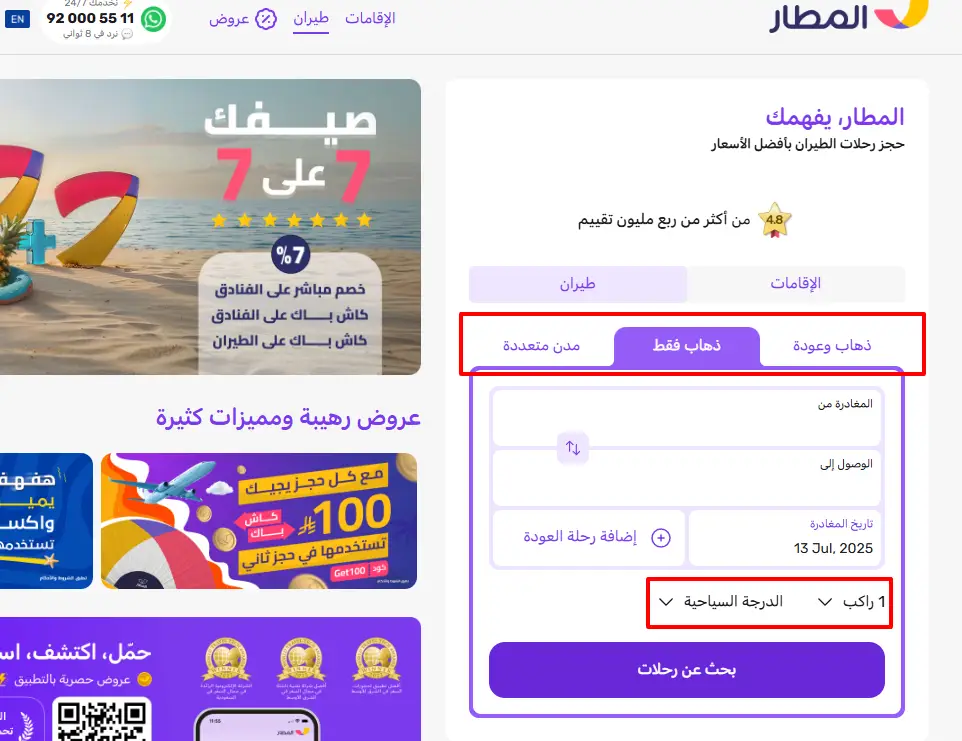Expand the 1 راكب passengers dropdown
This screenshot has height=741, width=962.
click(852, 602)
